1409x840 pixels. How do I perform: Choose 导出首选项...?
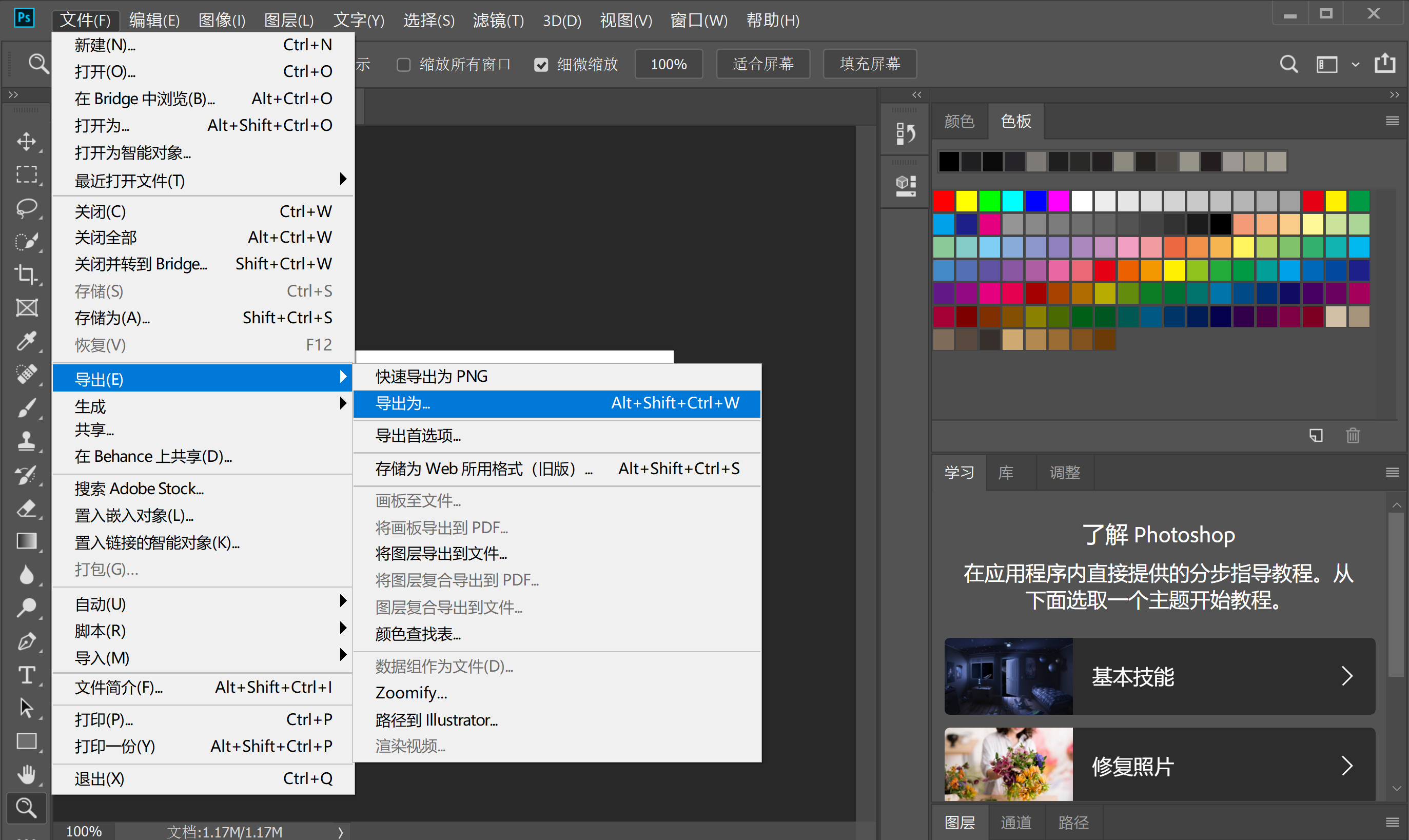557,436
